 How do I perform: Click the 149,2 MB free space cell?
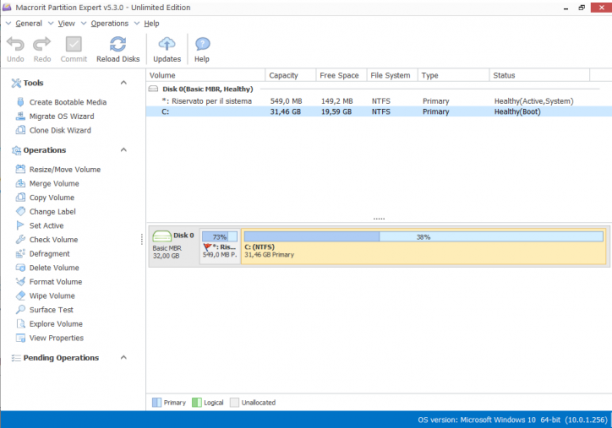coord(337,101)
